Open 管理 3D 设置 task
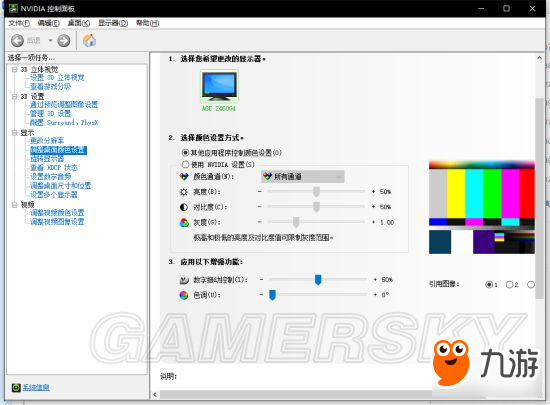This screenshot has height=405, width=550. coord(50,114)
